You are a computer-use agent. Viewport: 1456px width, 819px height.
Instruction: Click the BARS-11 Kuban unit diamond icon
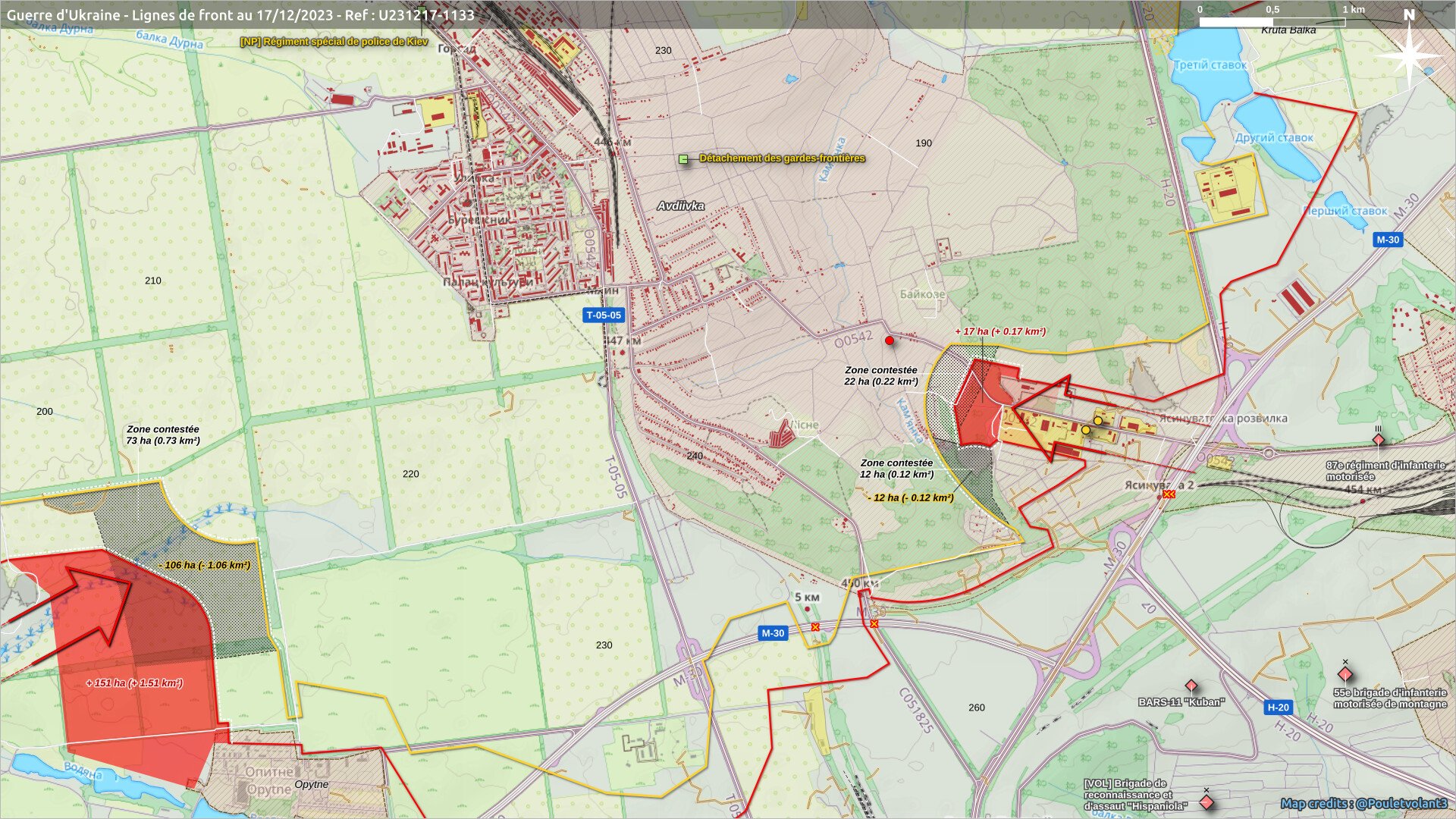tap(1191, 686)
